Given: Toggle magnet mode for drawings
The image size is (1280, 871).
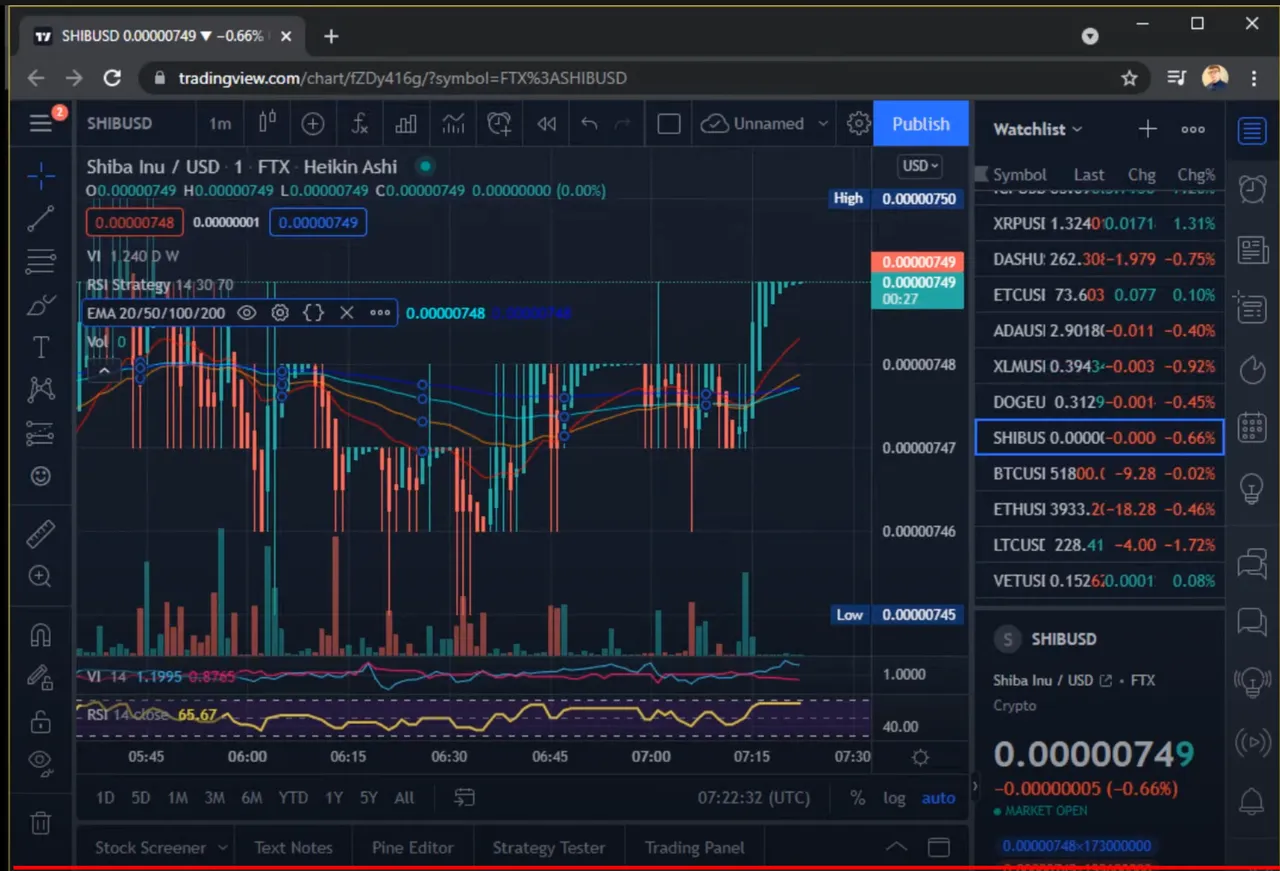Looking at the screenshot, I should tap(41, 634).
